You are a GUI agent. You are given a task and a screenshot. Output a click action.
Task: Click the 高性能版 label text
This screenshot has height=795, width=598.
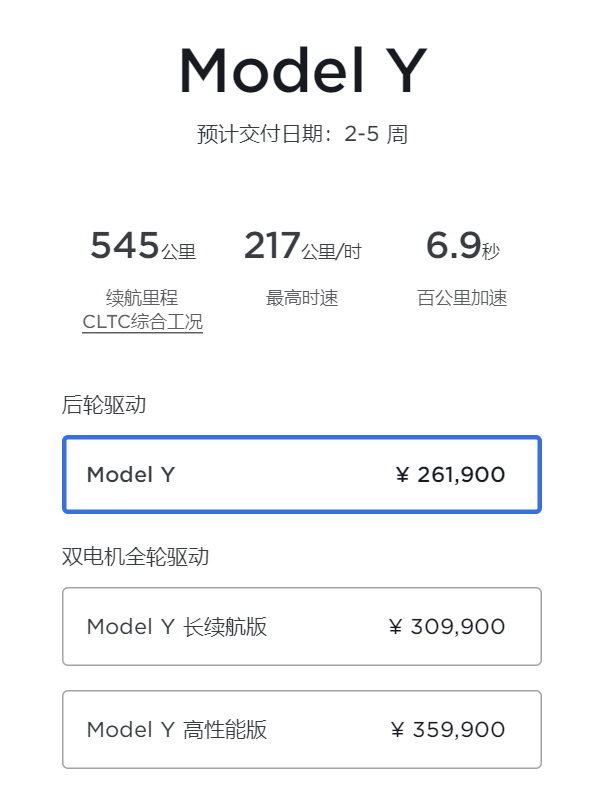coord(225,730)
